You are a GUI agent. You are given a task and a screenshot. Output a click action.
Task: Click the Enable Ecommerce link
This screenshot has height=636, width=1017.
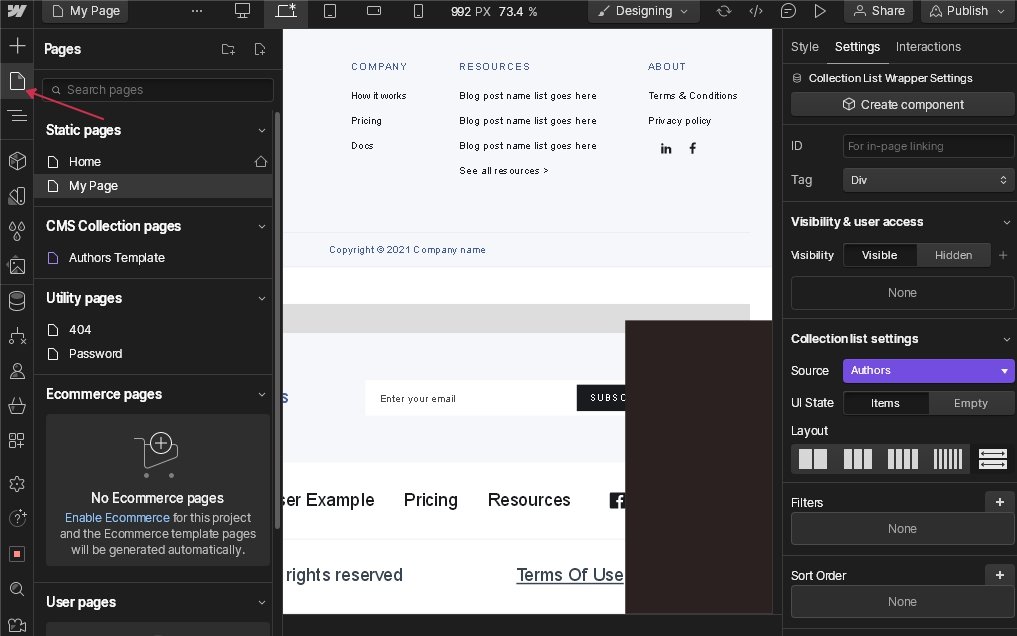[117, 518]
